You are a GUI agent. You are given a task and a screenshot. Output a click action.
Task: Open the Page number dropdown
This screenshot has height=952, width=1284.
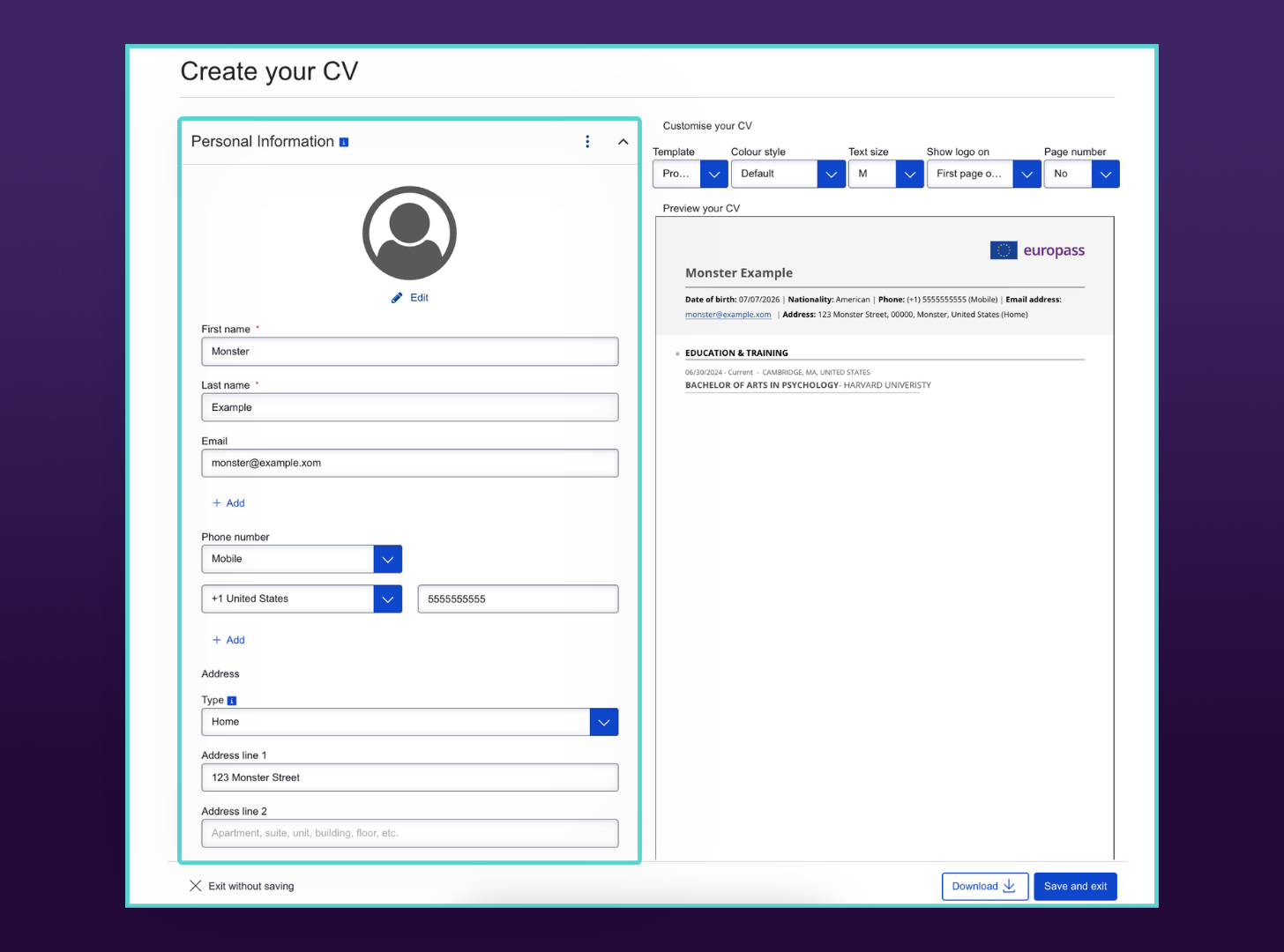1082,174
